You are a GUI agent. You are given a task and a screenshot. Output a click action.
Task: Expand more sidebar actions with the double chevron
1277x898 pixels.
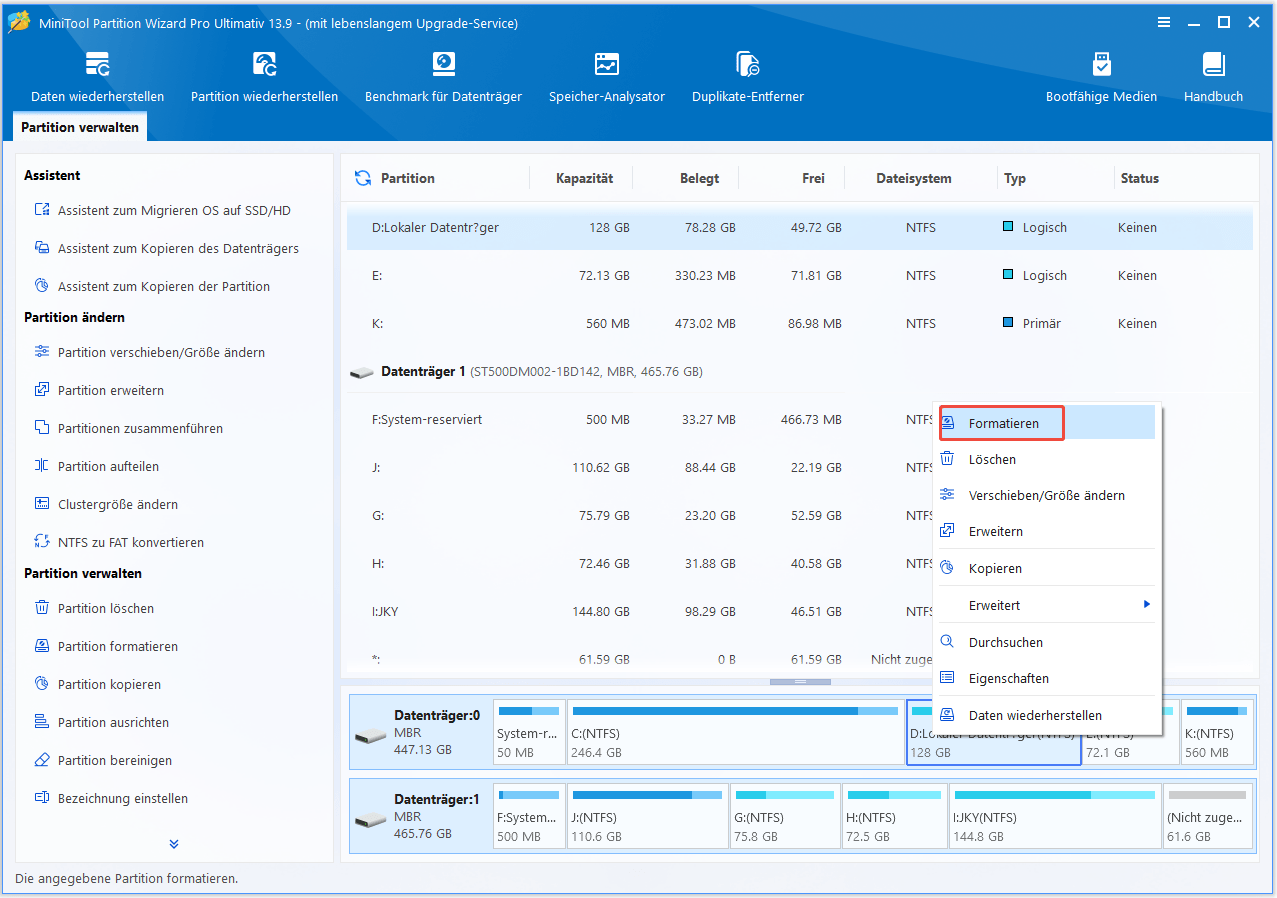point(174,844)
